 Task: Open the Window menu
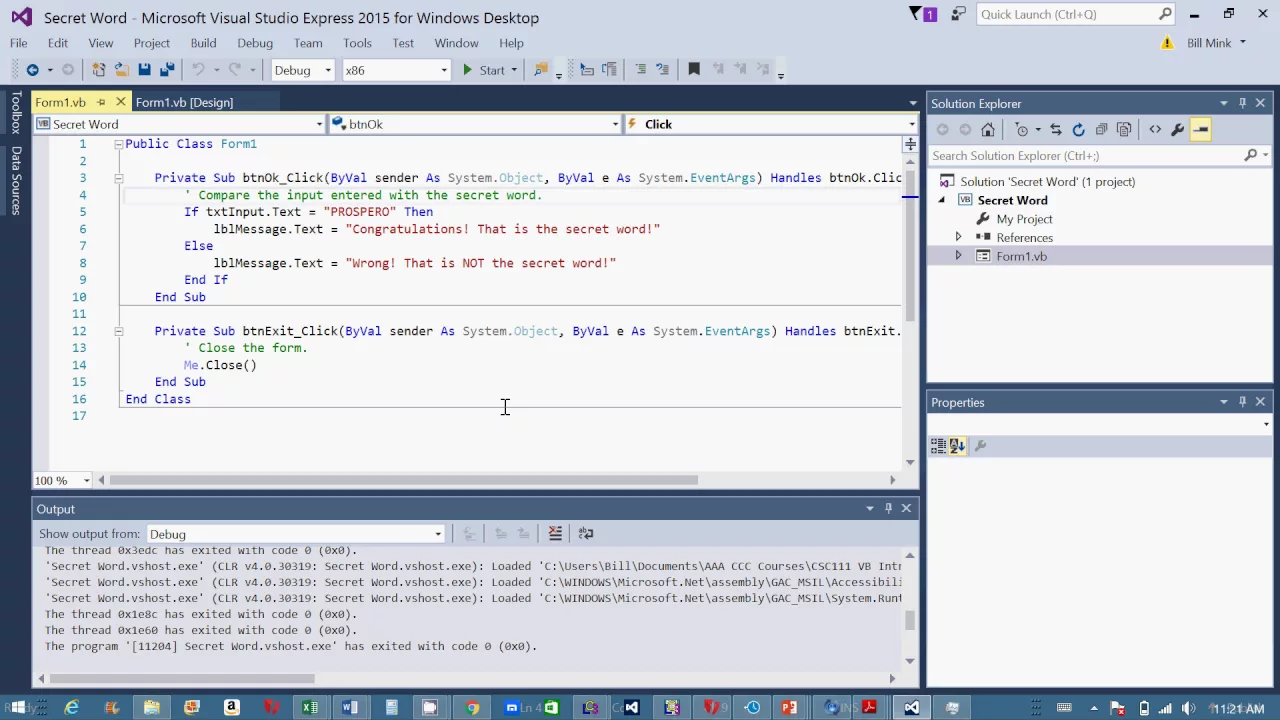pos(456,43)
